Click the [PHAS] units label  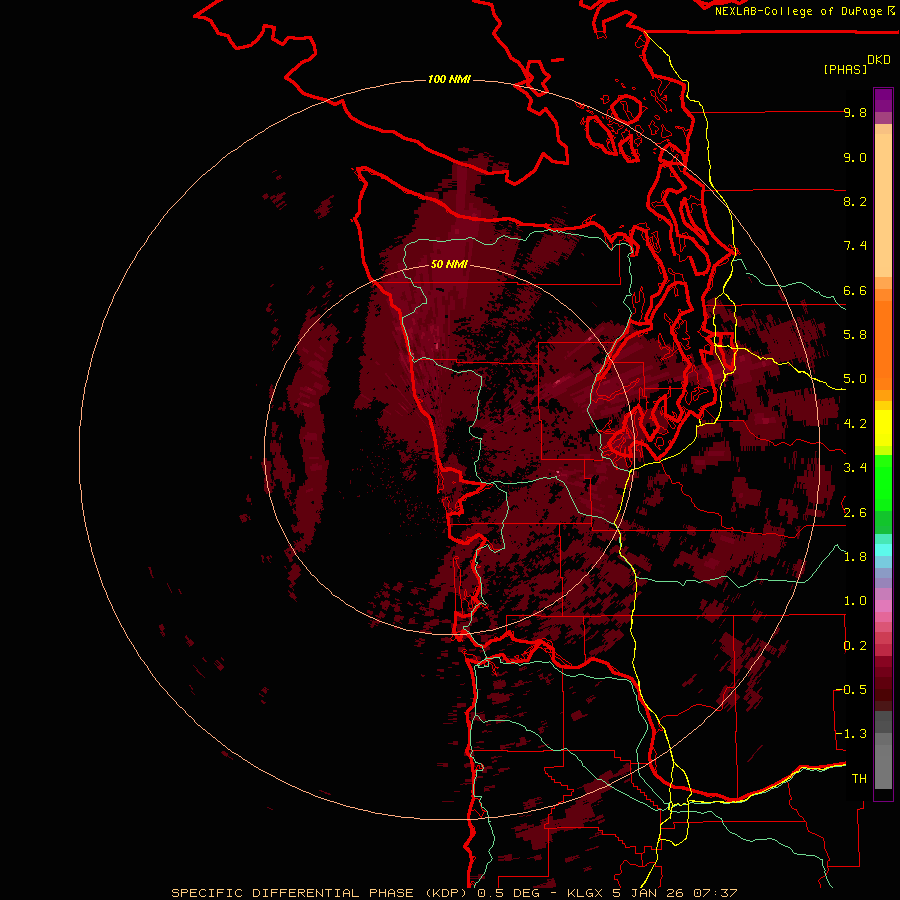845,70
